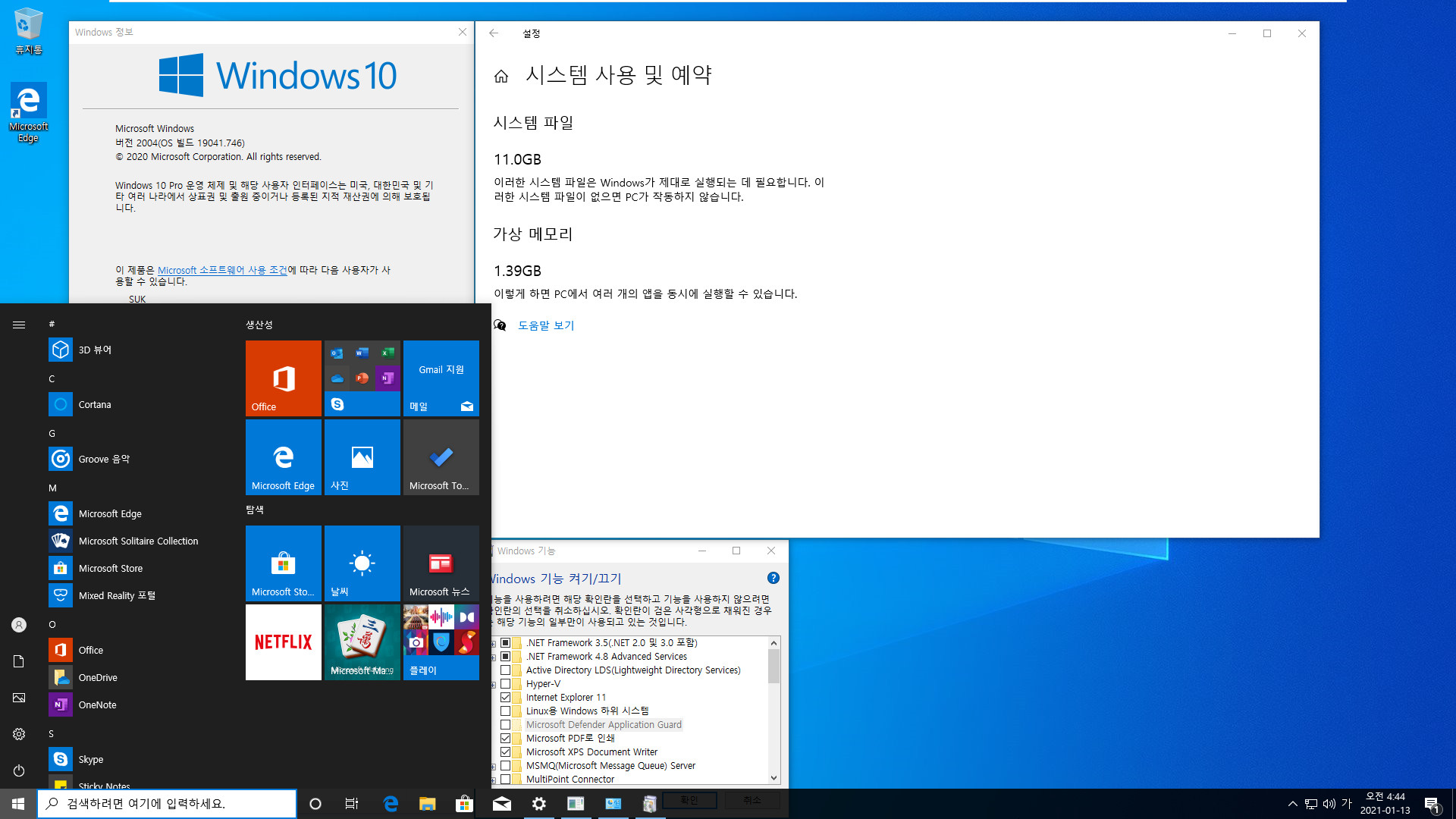1456x819 pixels.
Task: Show hidden system tray icons chevron
Action: point(1293,804)
